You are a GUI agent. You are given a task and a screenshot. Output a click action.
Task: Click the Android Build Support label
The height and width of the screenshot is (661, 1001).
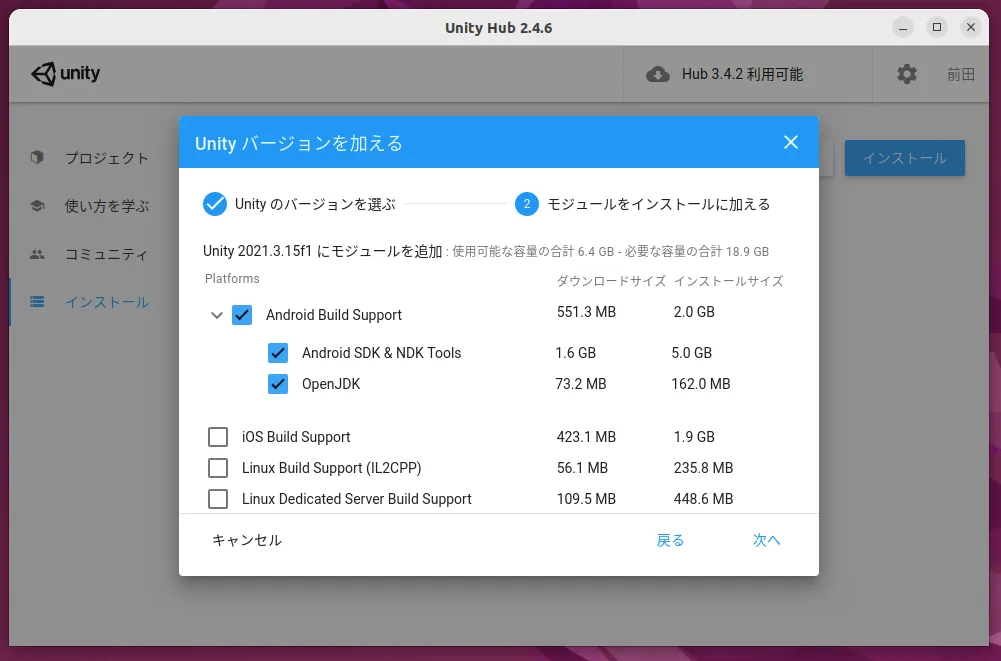pos(334,315)
